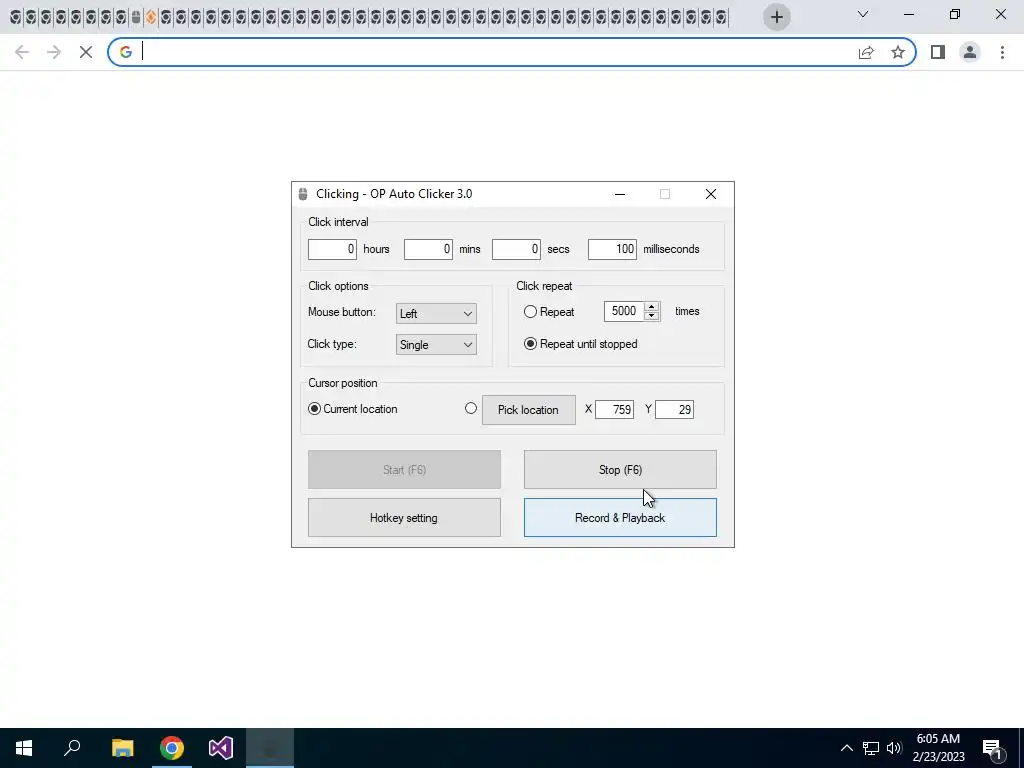This screenshot has height=768, width=1024.
Task: Click the milliseconds field showing 100
Action: 612,249
